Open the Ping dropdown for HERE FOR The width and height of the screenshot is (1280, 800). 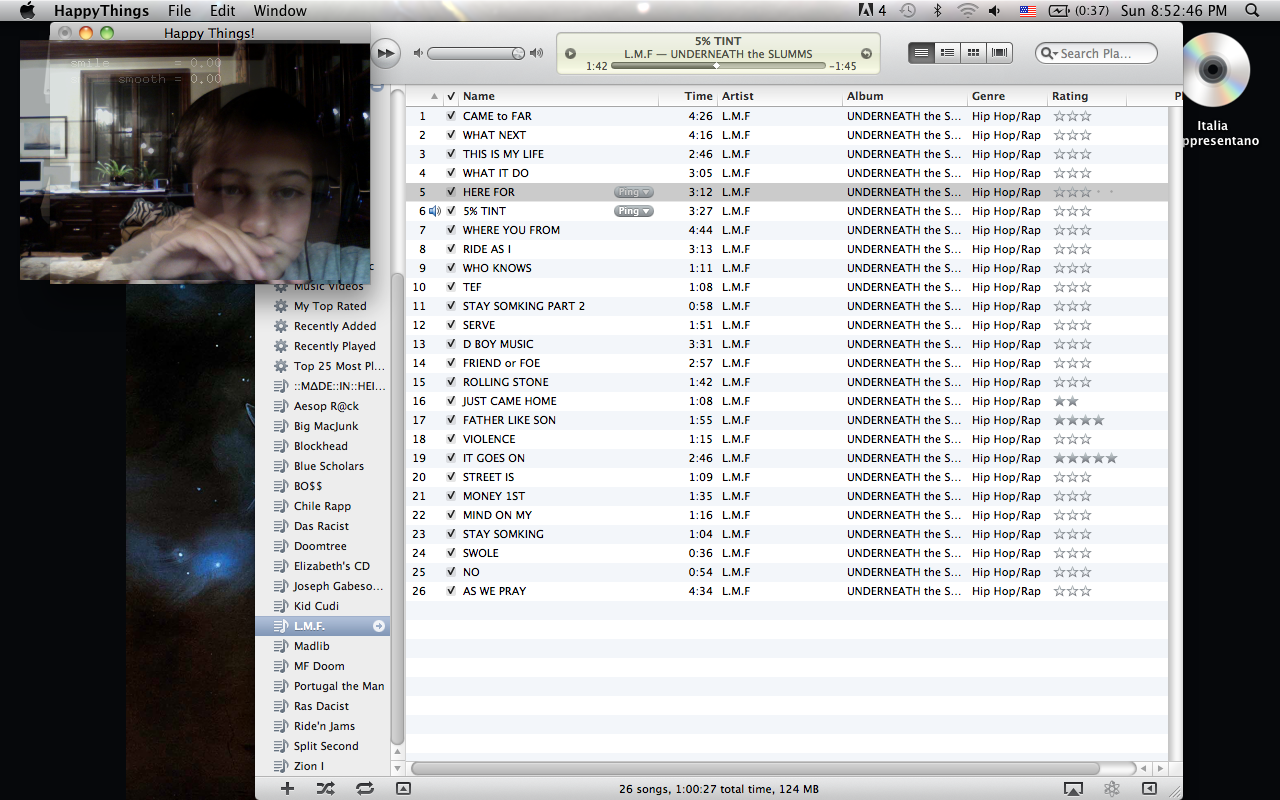(x=634, y=192)
